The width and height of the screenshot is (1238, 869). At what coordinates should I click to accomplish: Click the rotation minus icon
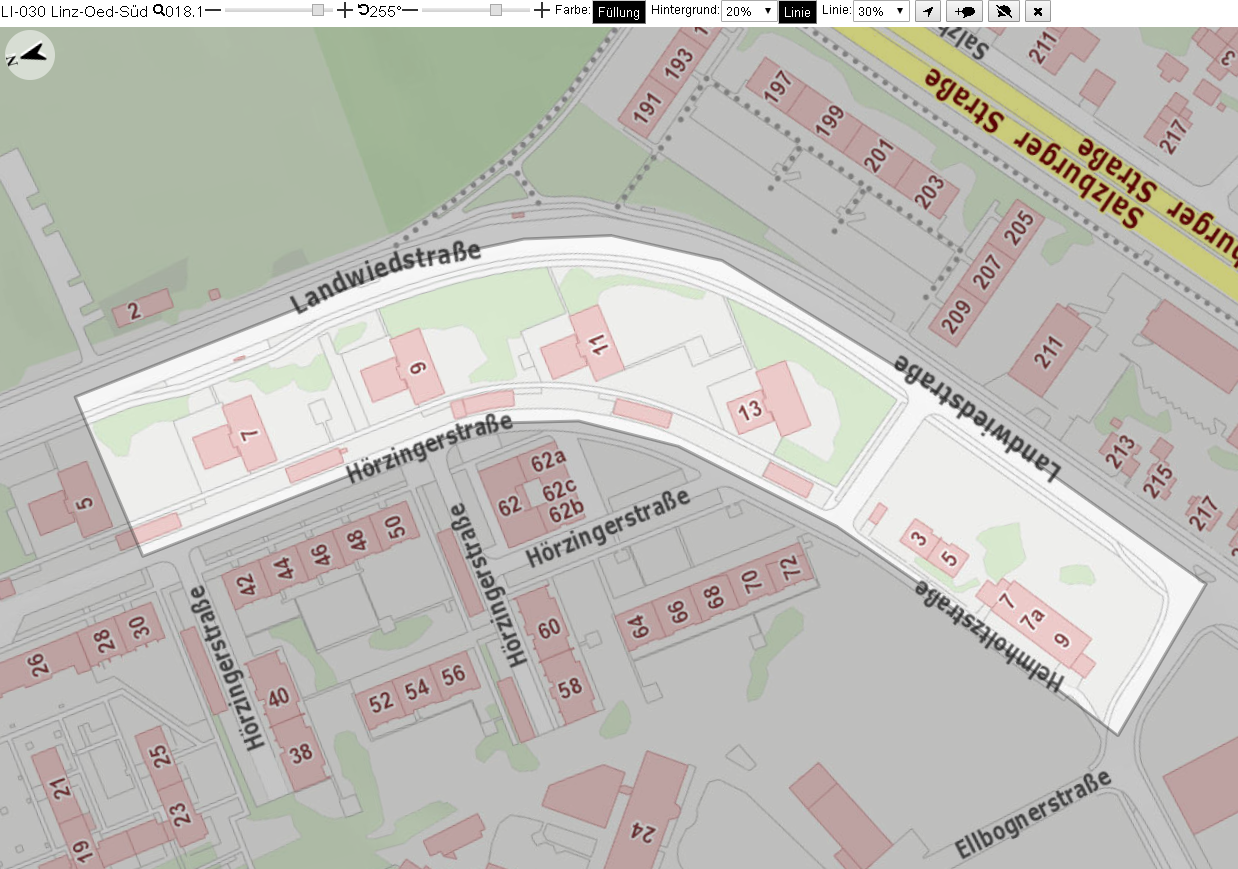[x=410, y=11]
